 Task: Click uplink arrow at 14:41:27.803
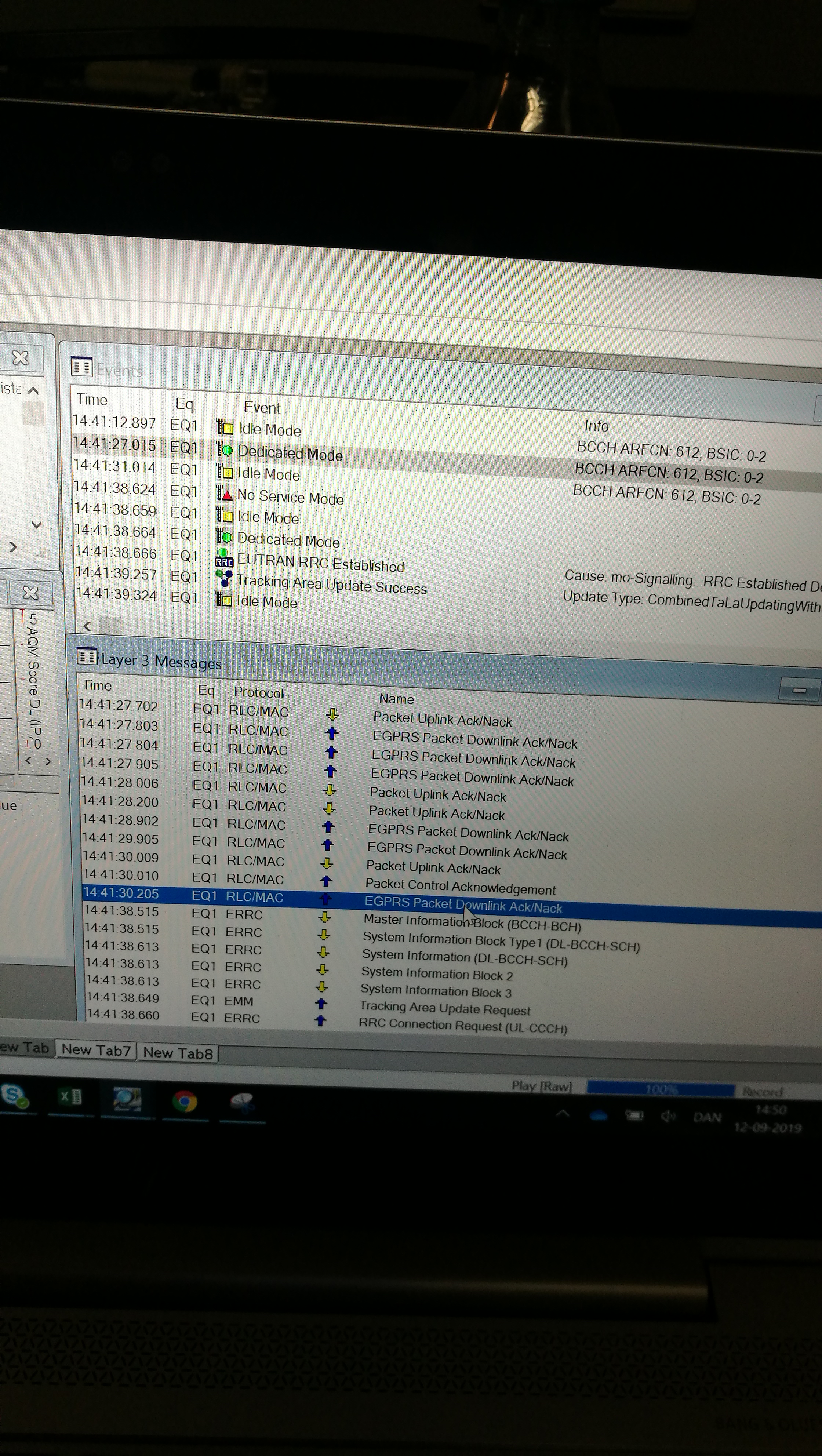click(x=332, y=733)
